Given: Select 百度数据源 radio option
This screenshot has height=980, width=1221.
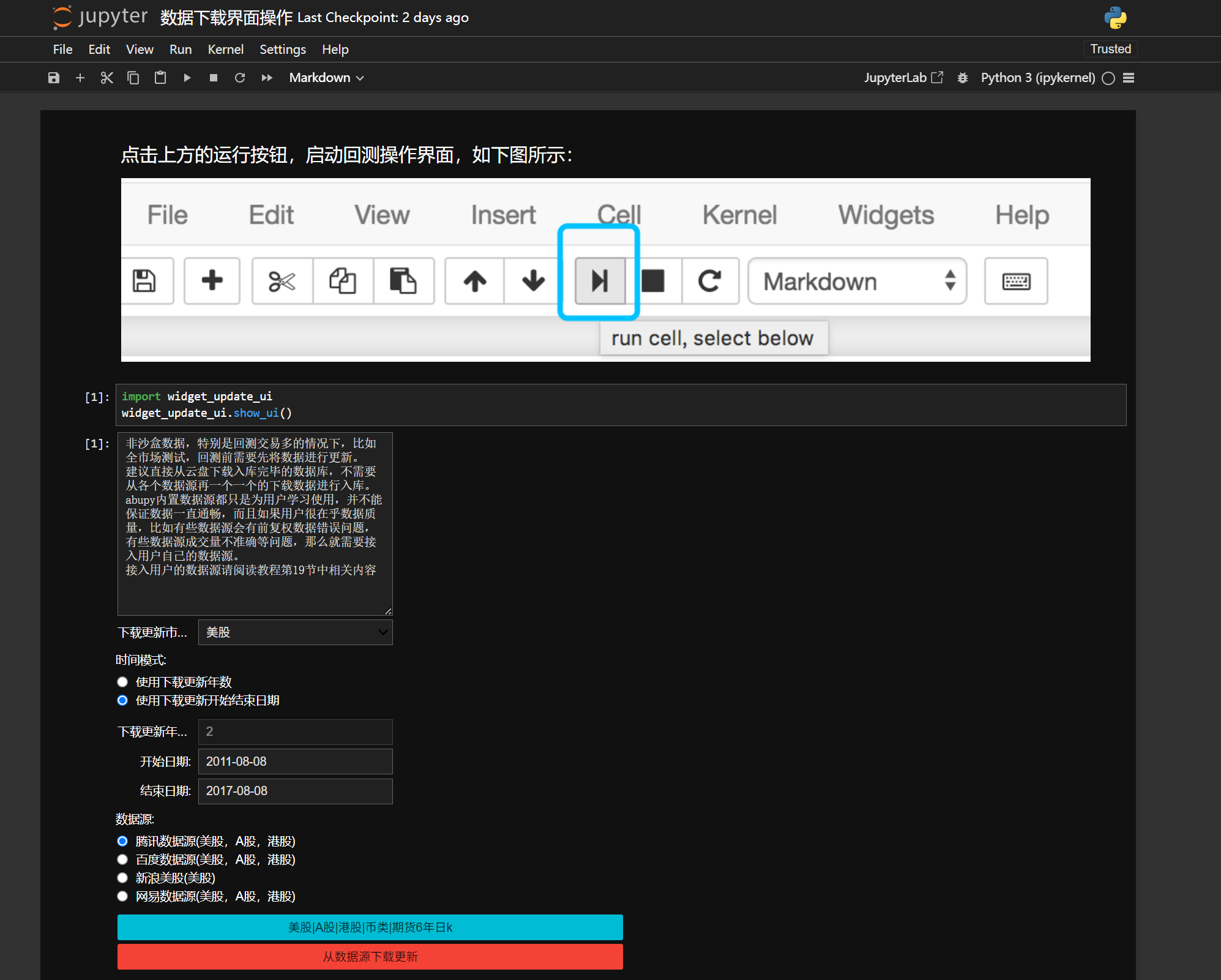Looking at the screenshot, I should pyautogui.click(x=122, y=859).
